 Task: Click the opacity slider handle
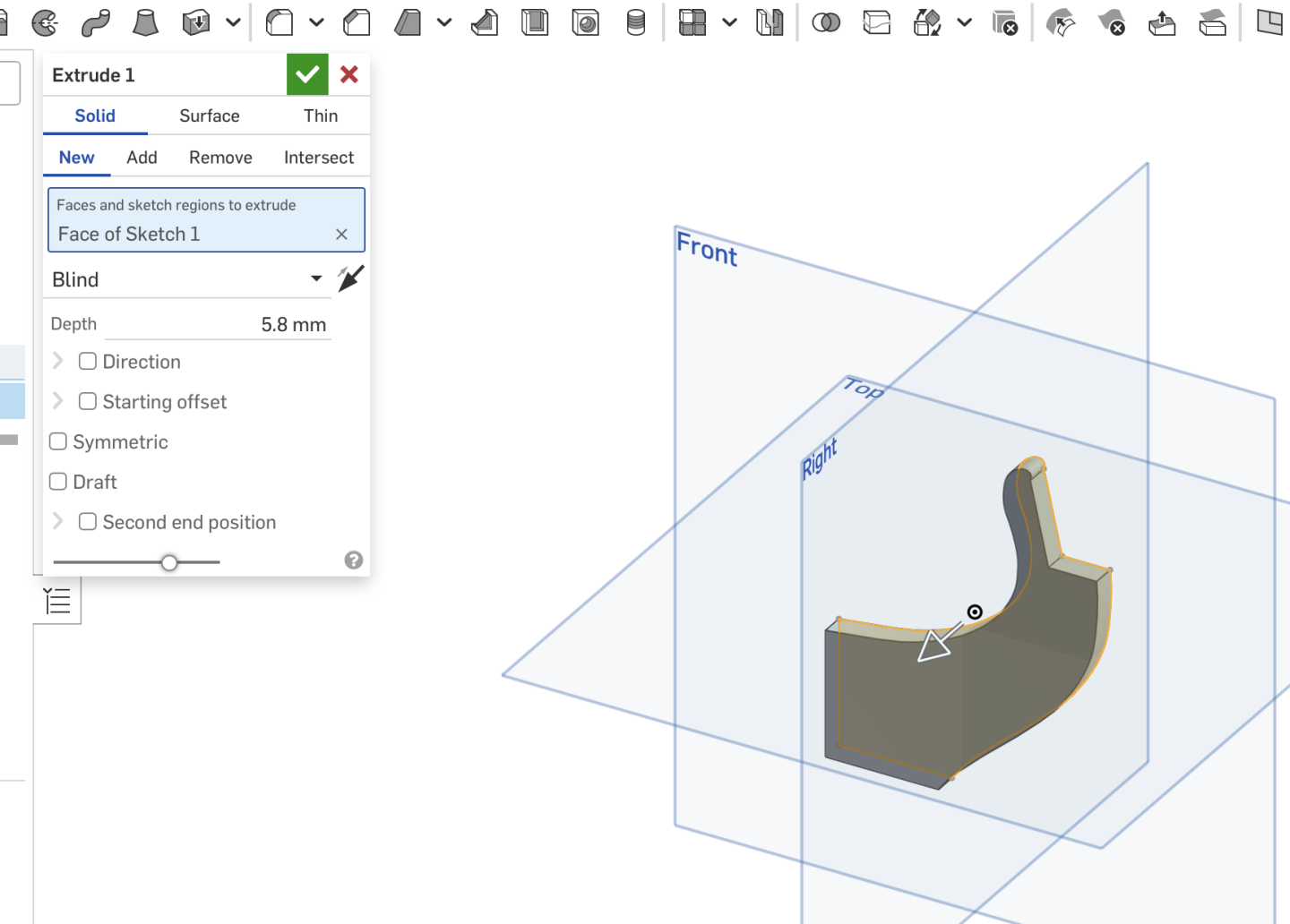click(169, 562)
